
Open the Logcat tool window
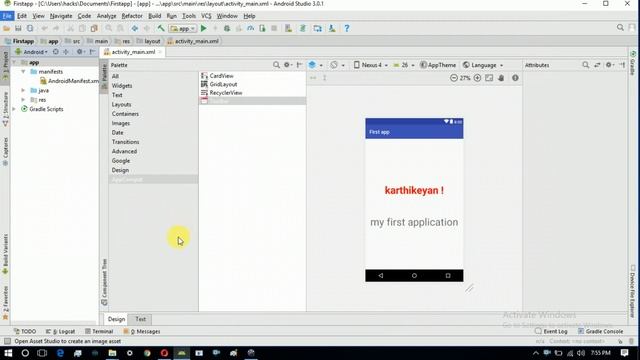click(x=60, y=331)
